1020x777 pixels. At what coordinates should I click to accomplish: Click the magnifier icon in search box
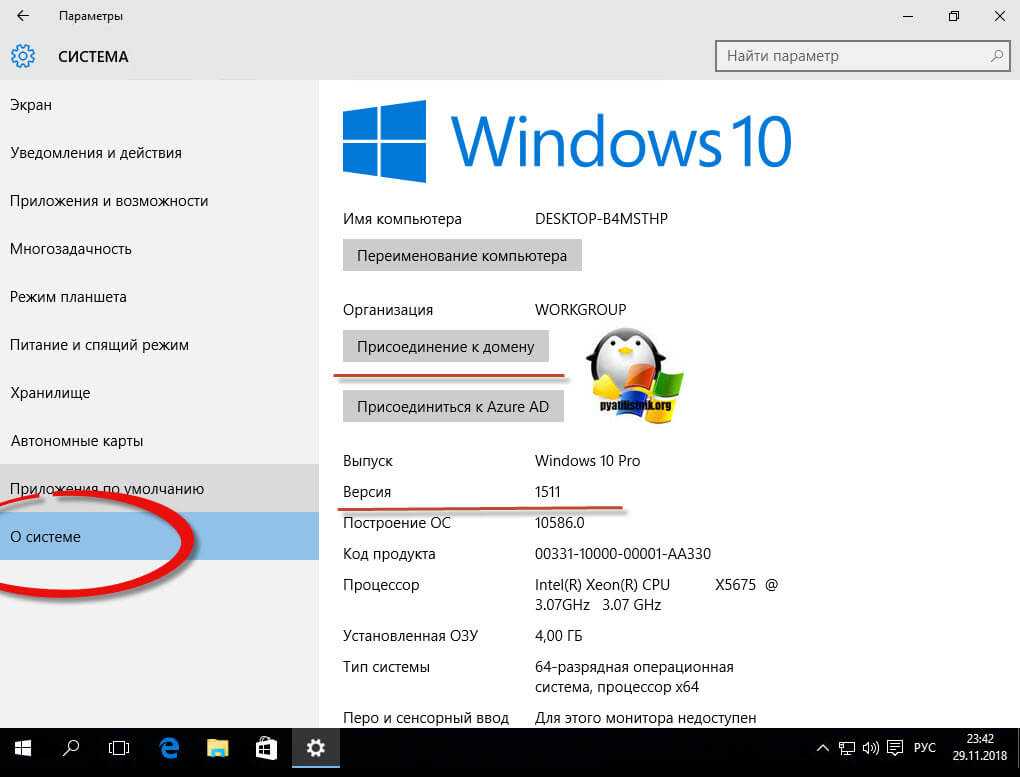pyautogui.click(x=996, y=56)
